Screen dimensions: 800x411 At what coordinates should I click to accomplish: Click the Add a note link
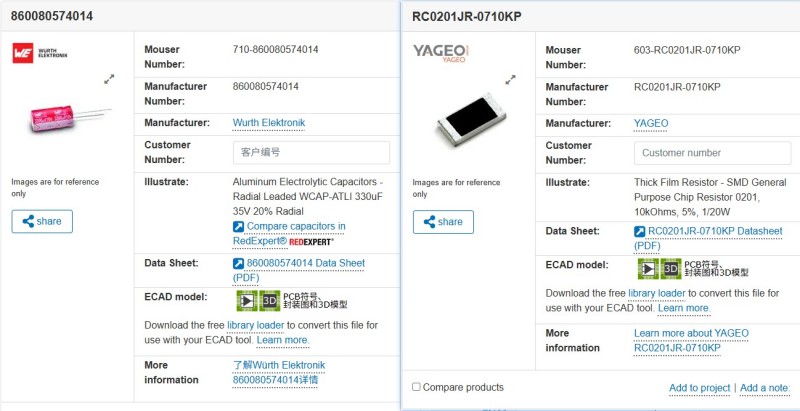point(765,388)
